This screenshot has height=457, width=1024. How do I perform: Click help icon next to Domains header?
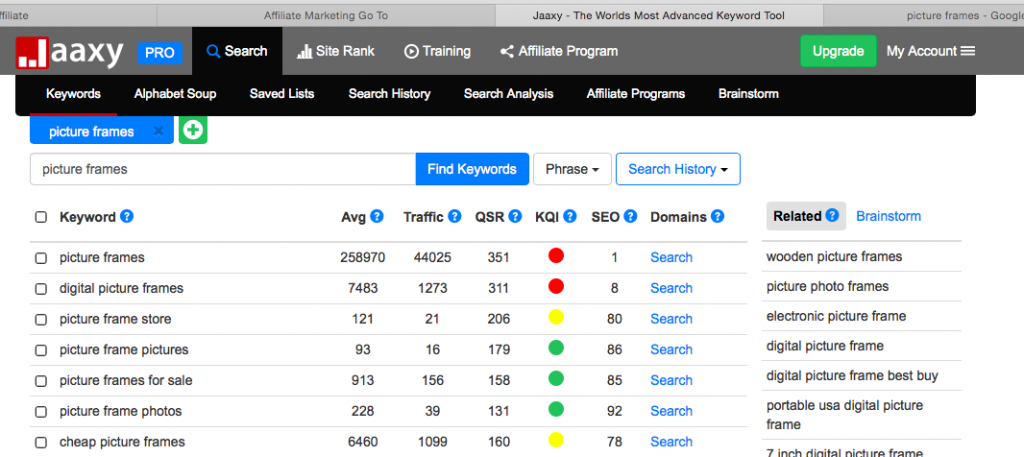pyautogui.click(x=718, y=216)
